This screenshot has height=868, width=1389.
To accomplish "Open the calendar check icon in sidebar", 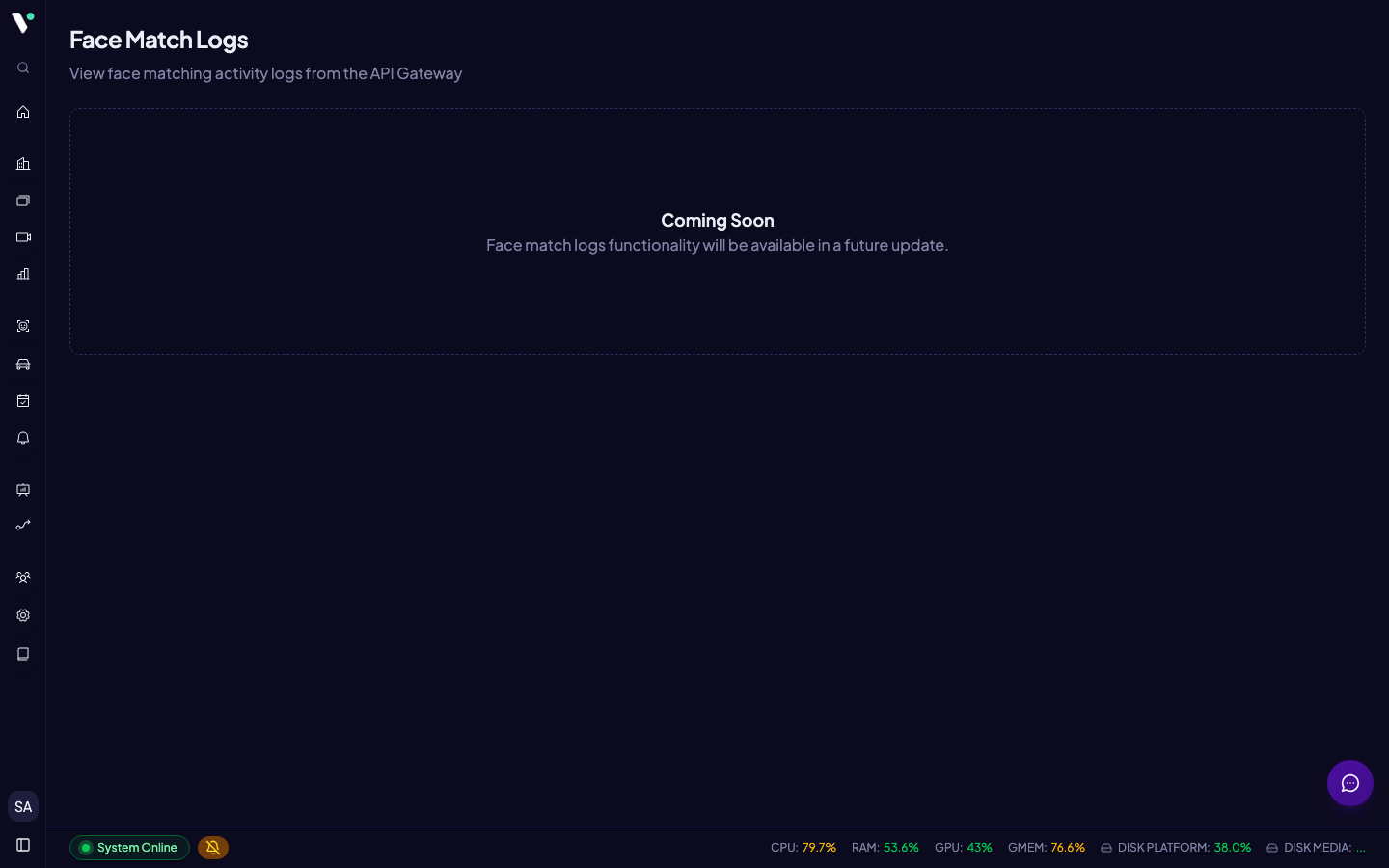I will pos(23,401).
